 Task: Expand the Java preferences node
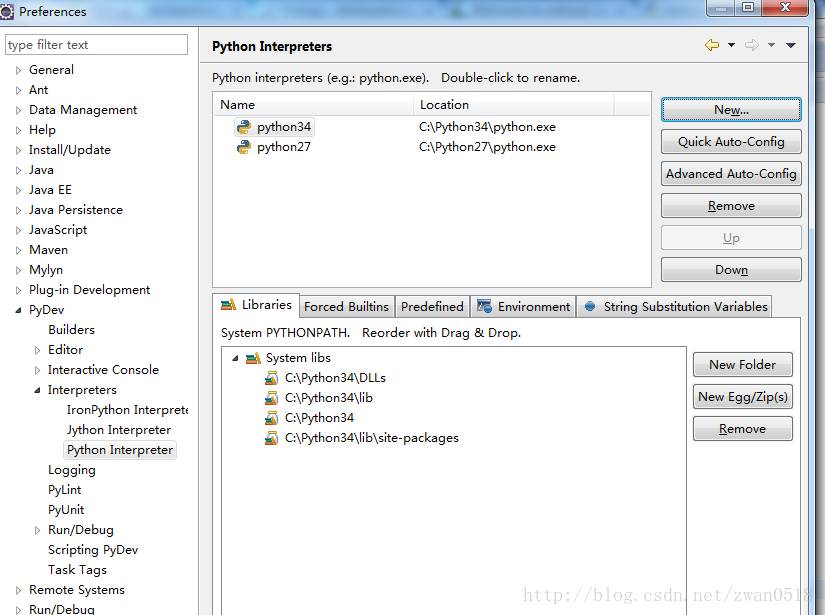(x=18, y=170)
